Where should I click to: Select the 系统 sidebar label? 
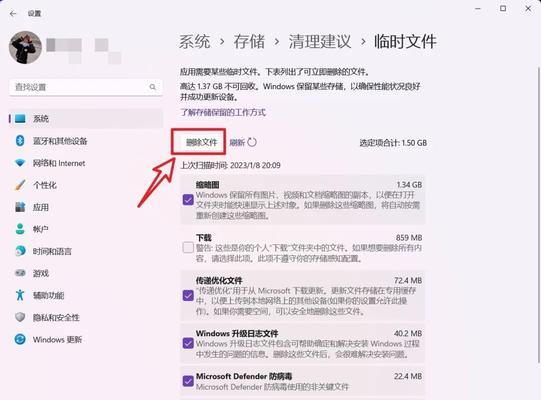click(41, 119)
